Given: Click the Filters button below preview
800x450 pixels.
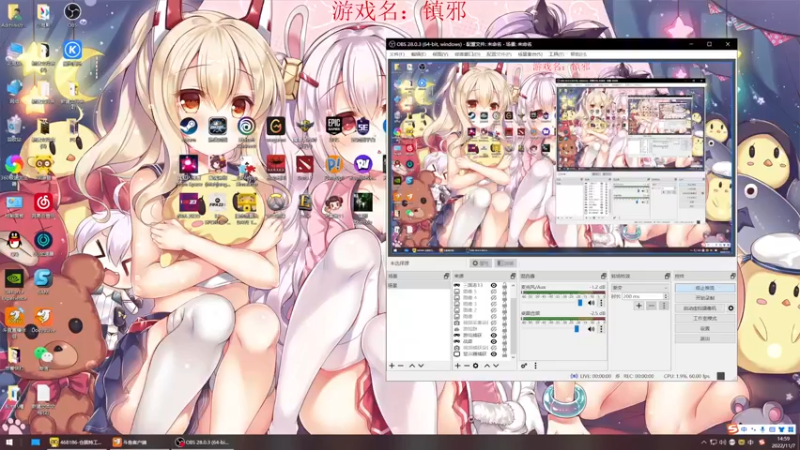Looking at the screenshot, I should coord(505,263).
